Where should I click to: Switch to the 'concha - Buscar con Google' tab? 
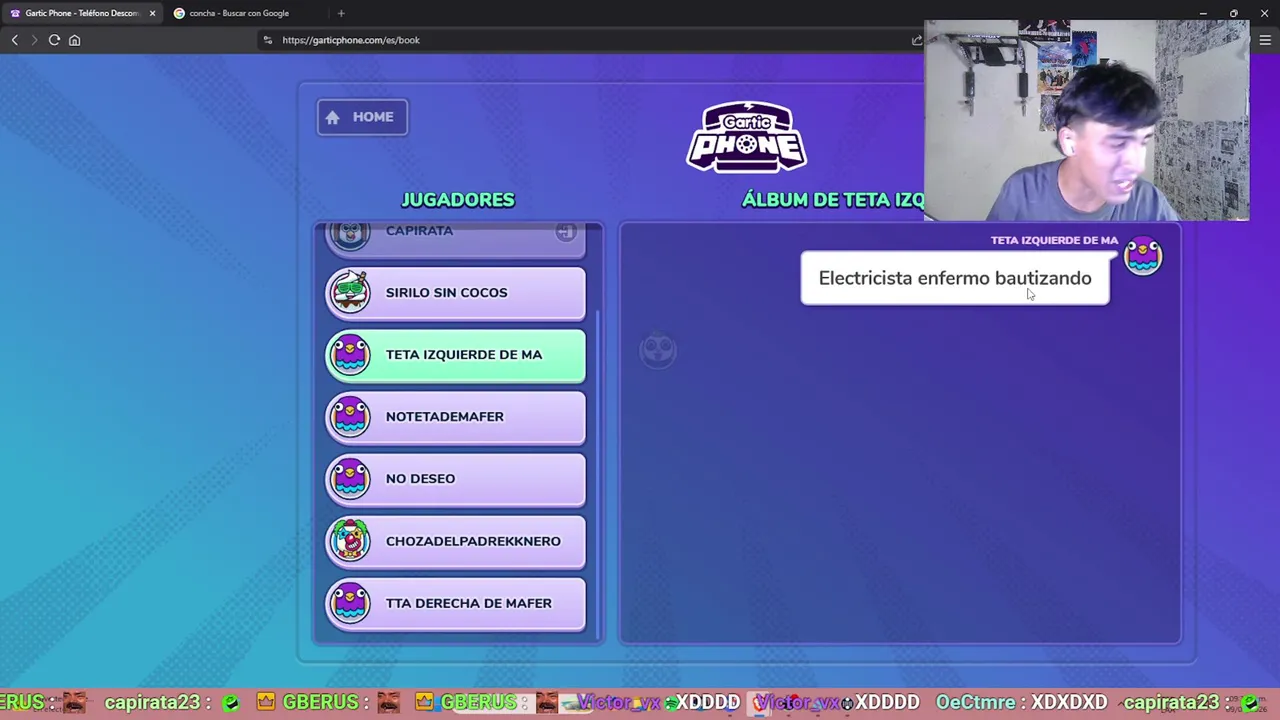pyautogui.click(x=238, y=13)
